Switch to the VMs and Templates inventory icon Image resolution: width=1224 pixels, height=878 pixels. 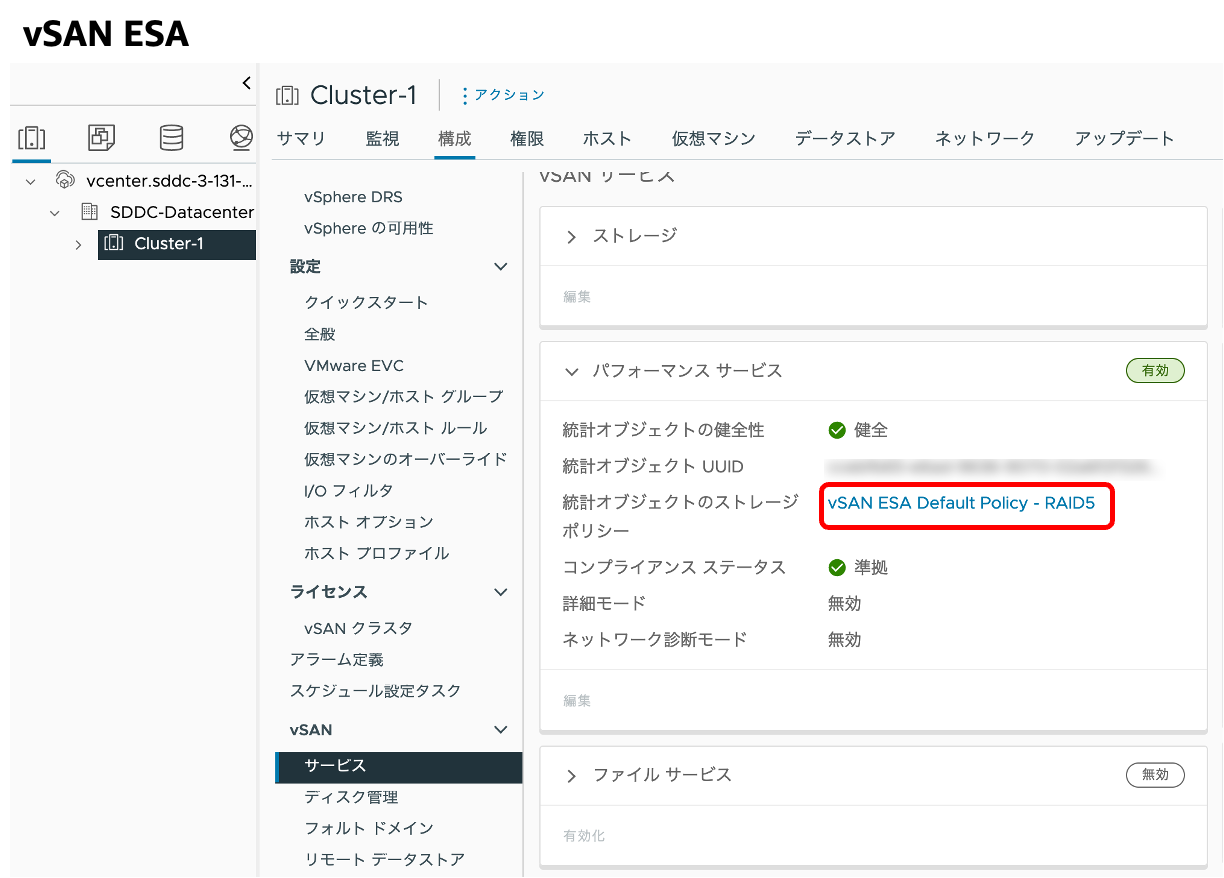tap(100, 138)
